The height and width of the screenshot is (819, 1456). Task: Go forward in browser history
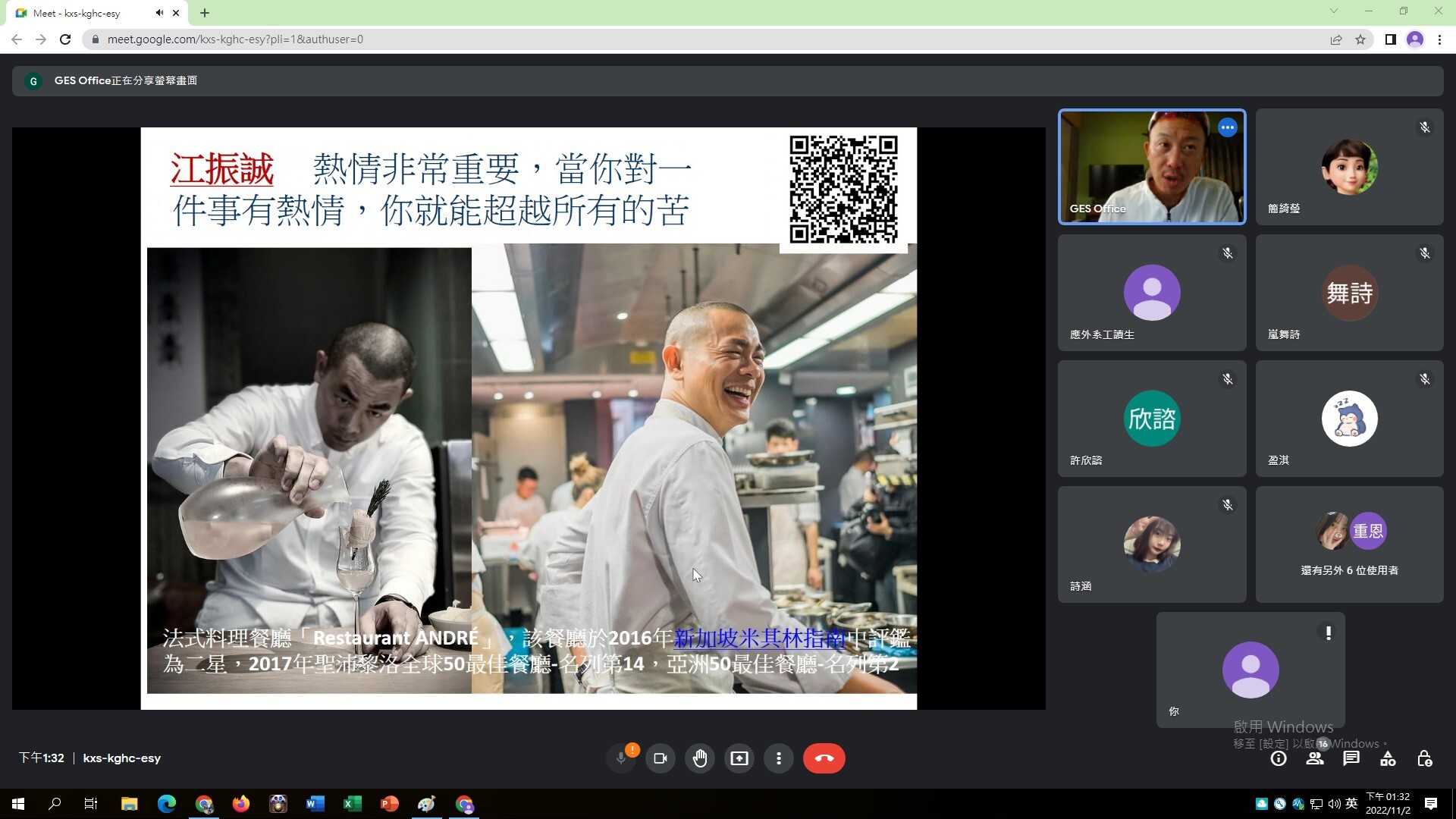(x=41, y=39)
